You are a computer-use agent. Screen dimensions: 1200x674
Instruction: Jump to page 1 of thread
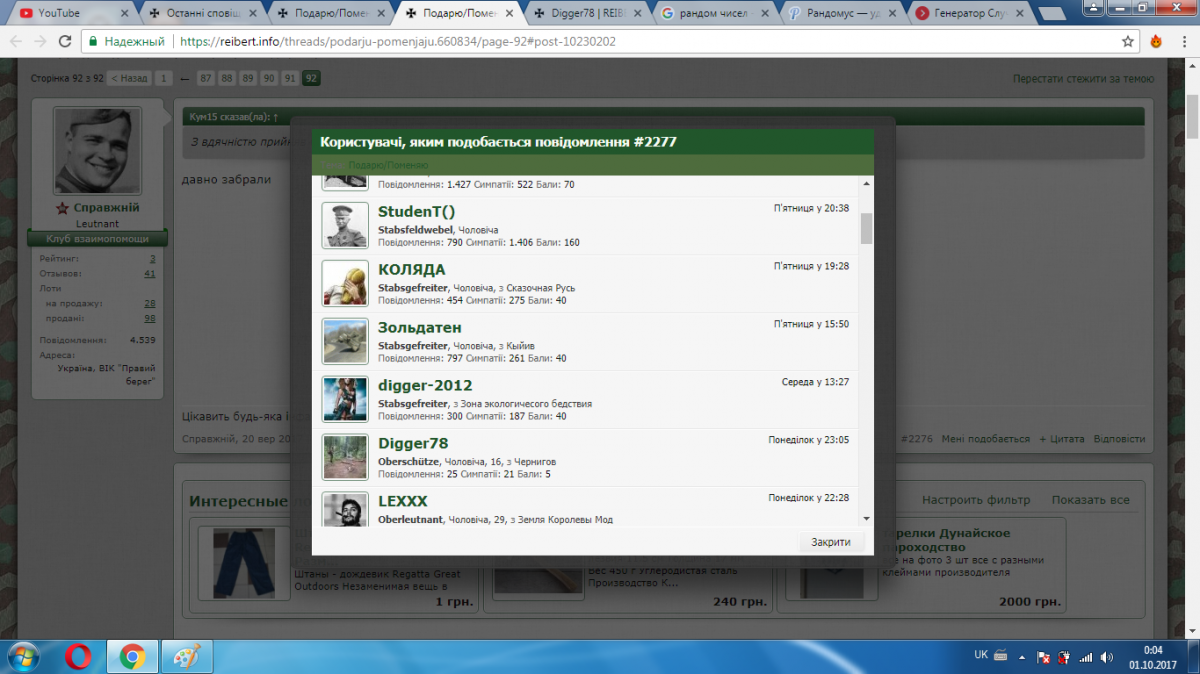[x=163, y=78]
